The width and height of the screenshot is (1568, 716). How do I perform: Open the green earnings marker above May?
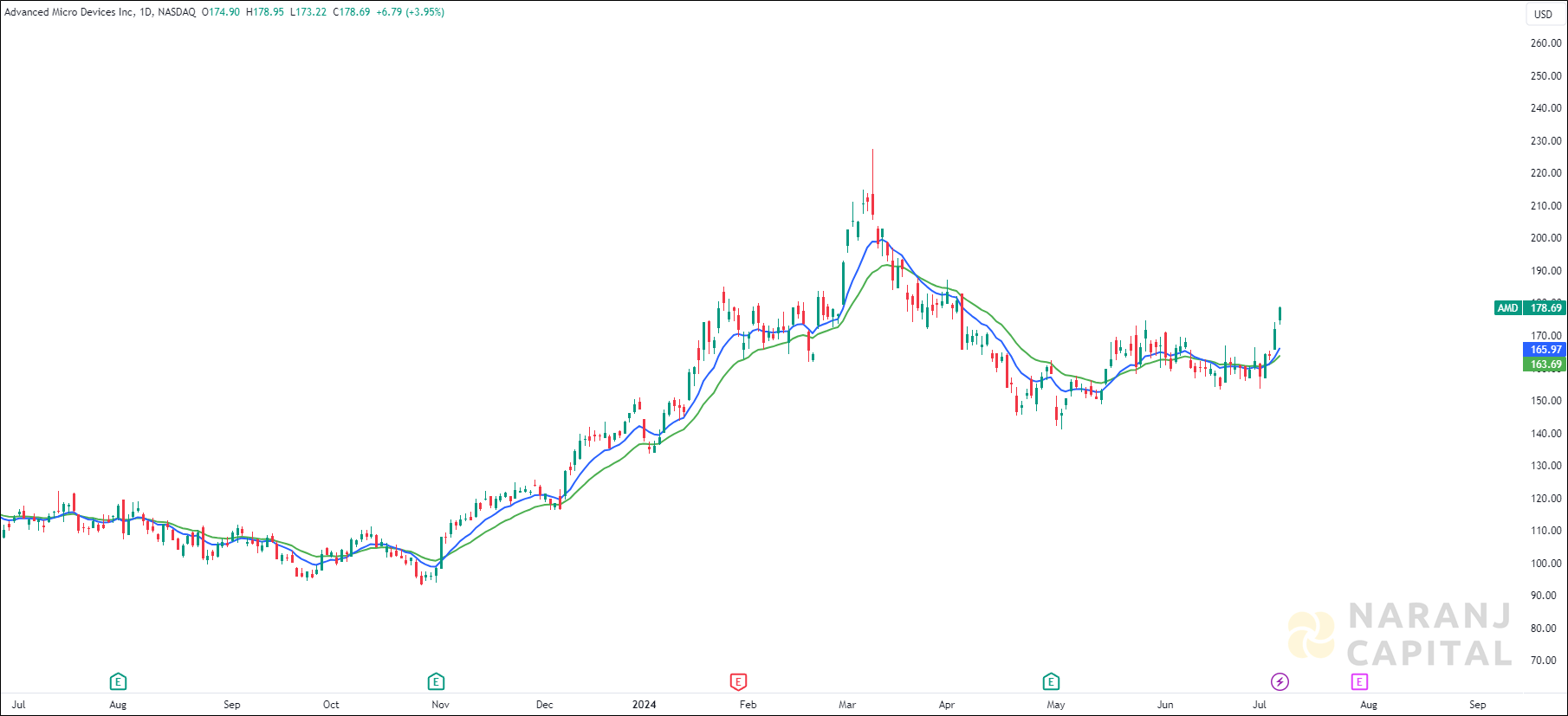pos(1051,681)
